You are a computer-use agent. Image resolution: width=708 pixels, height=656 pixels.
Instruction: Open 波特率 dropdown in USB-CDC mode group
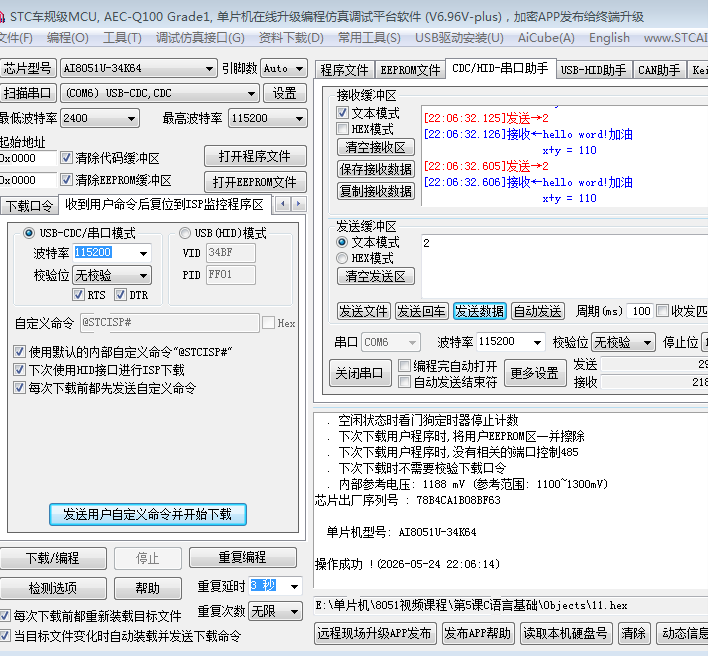[x=112, y=253]
